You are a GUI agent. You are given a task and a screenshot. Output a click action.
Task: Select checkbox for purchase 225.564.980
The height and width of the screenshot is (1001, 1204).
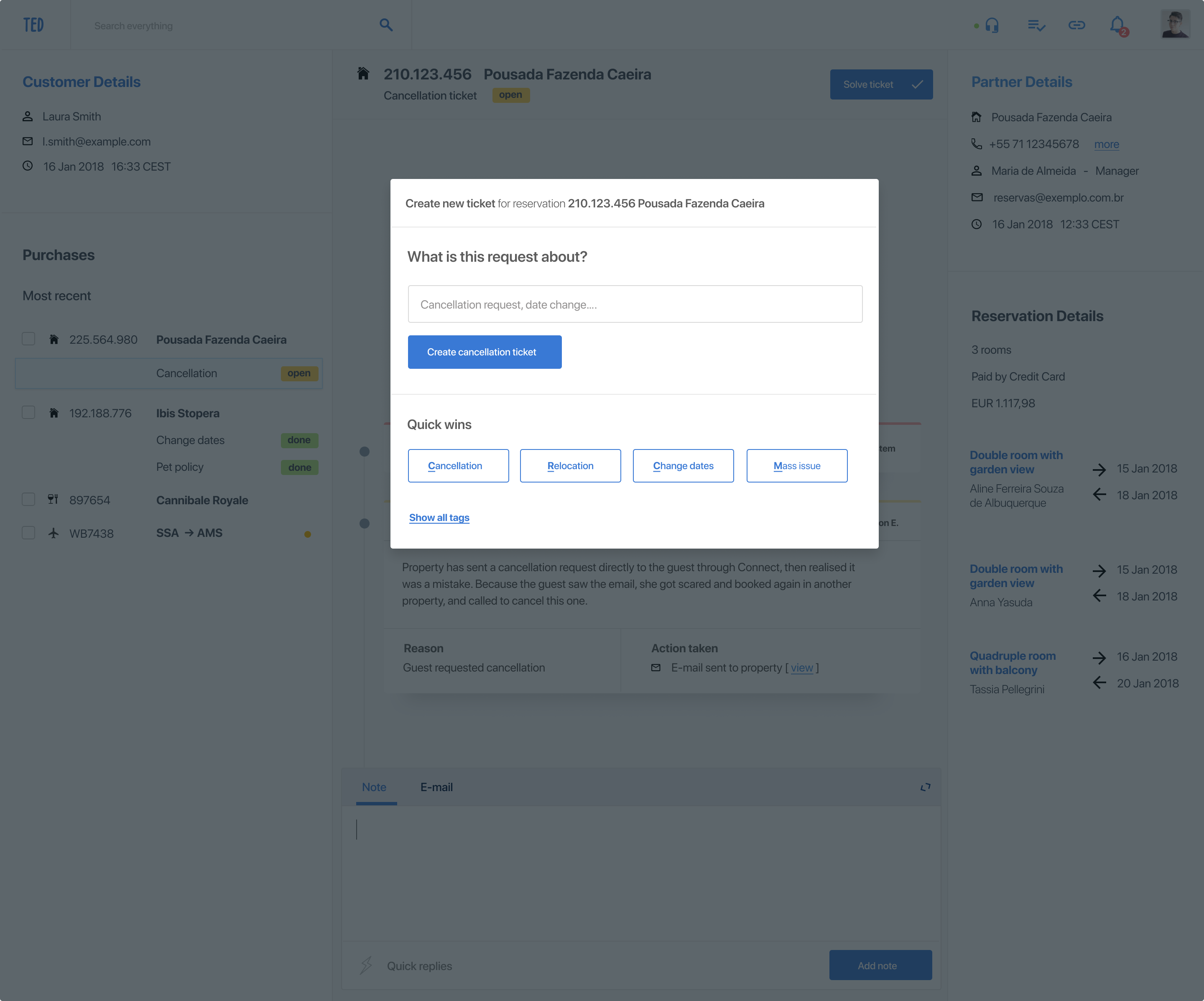(x=28, y=339)
